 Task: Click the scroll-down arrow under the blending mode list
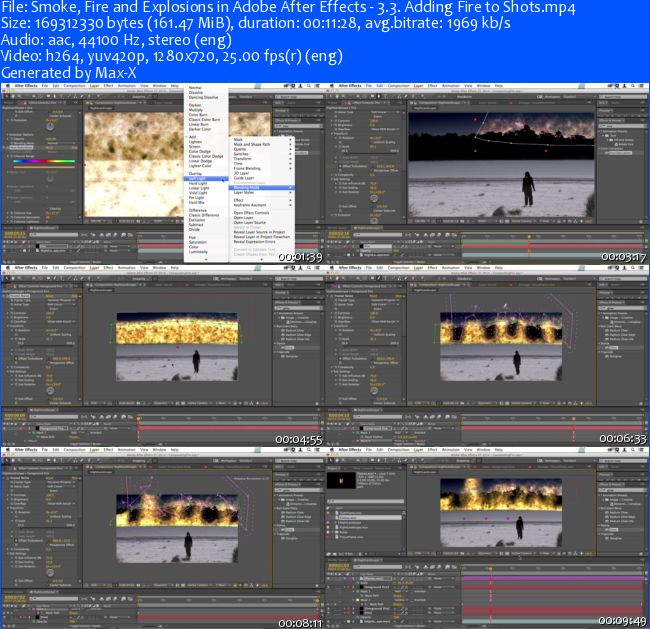point(206,259)
